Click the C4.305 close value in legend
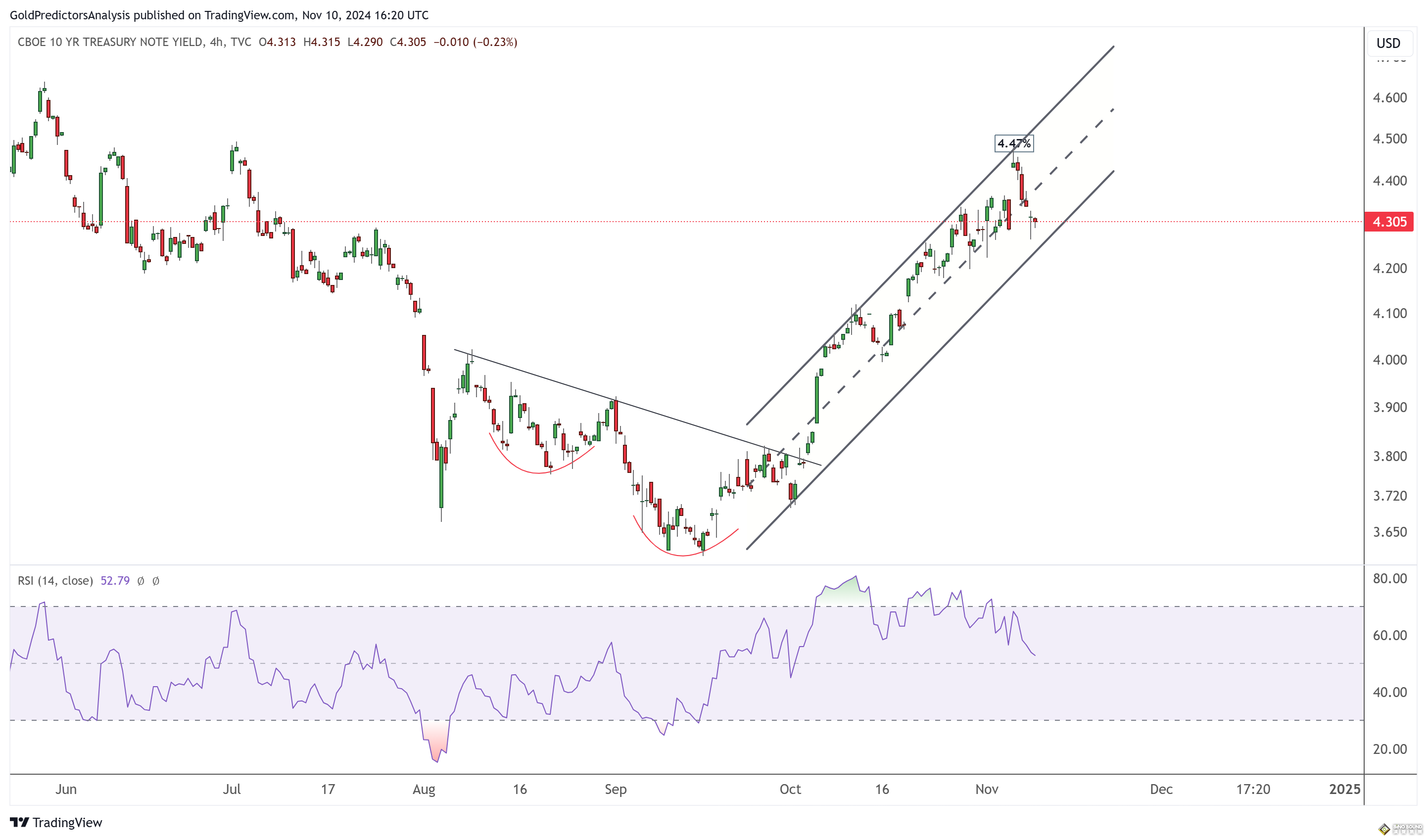 click(x=408, y=42)
